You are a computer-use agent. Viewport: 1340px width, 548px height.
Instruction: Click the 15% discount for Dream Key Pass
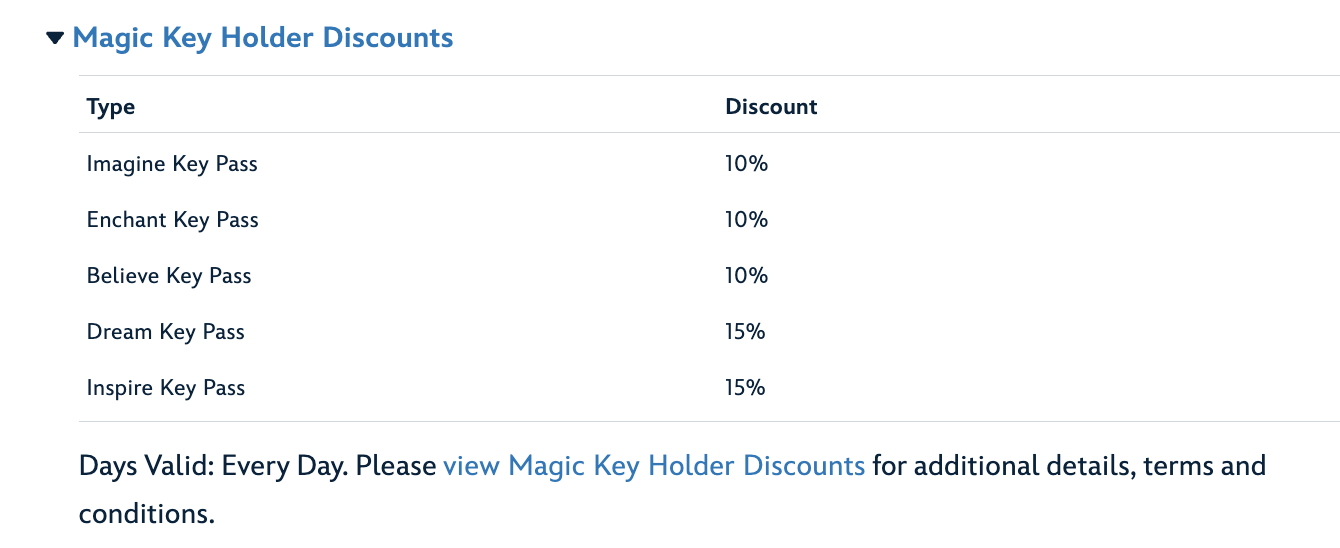coord(745,332)
